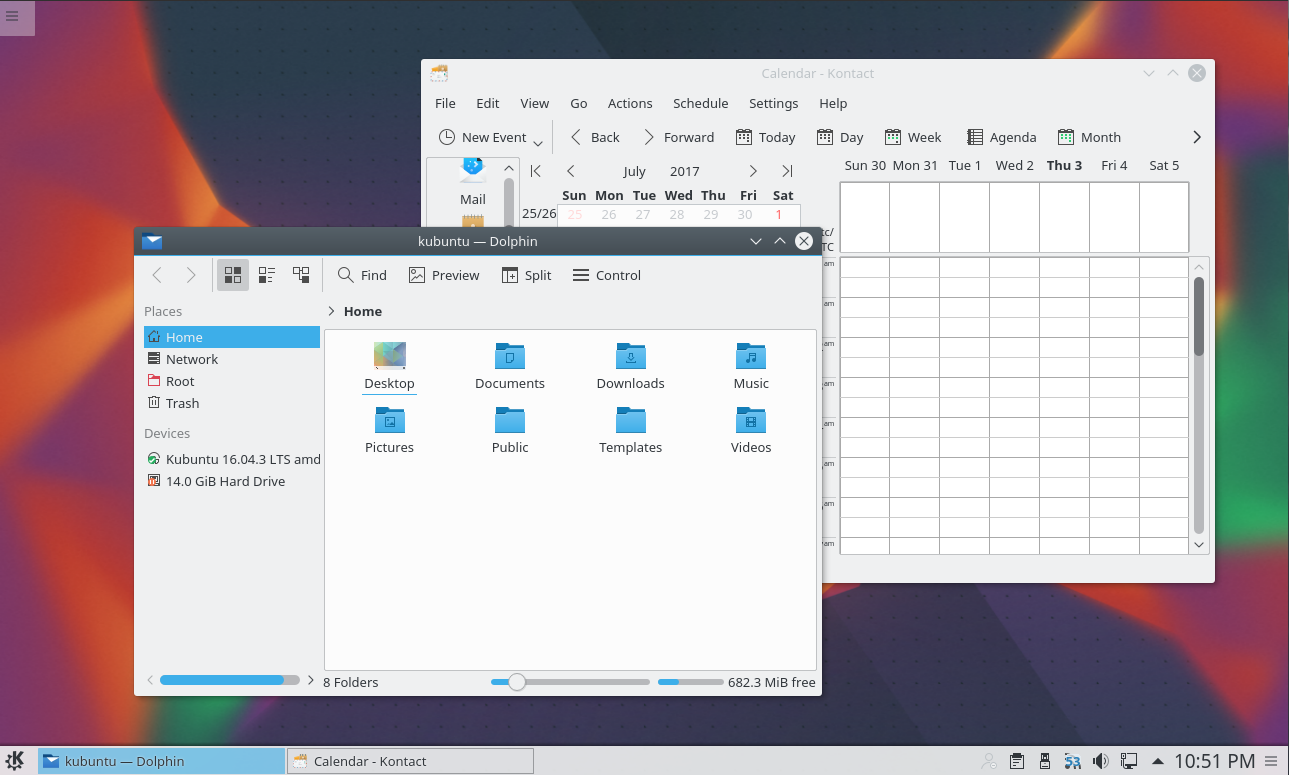Split the Dolphin view

[x=527, y=275]
